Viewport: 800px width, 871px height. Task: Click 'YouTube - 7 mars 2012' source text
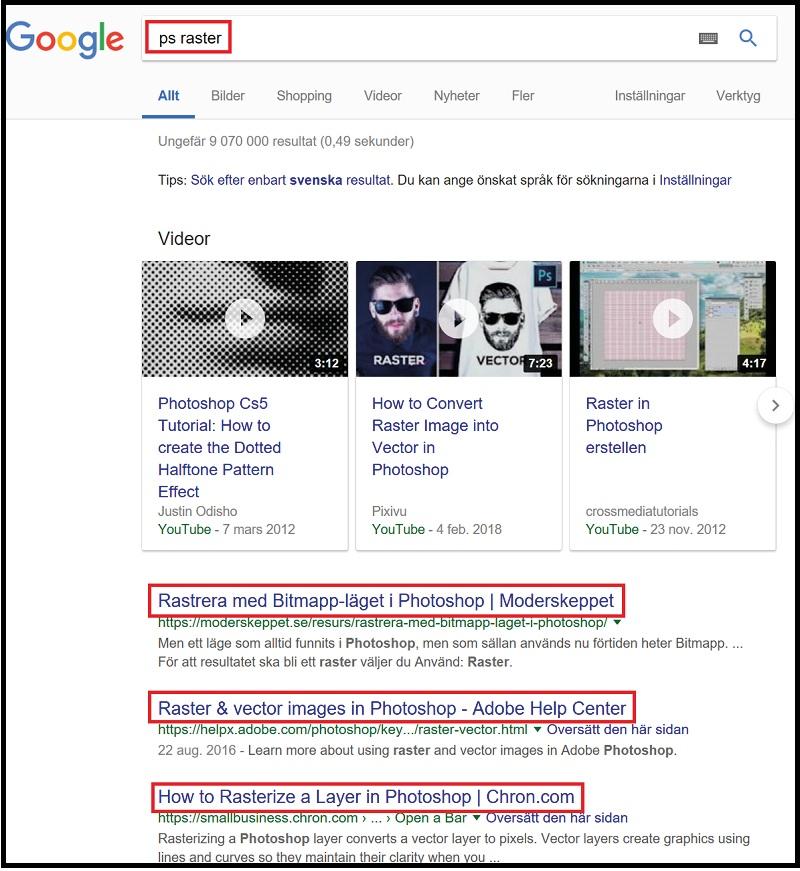(x=226, y=529)
